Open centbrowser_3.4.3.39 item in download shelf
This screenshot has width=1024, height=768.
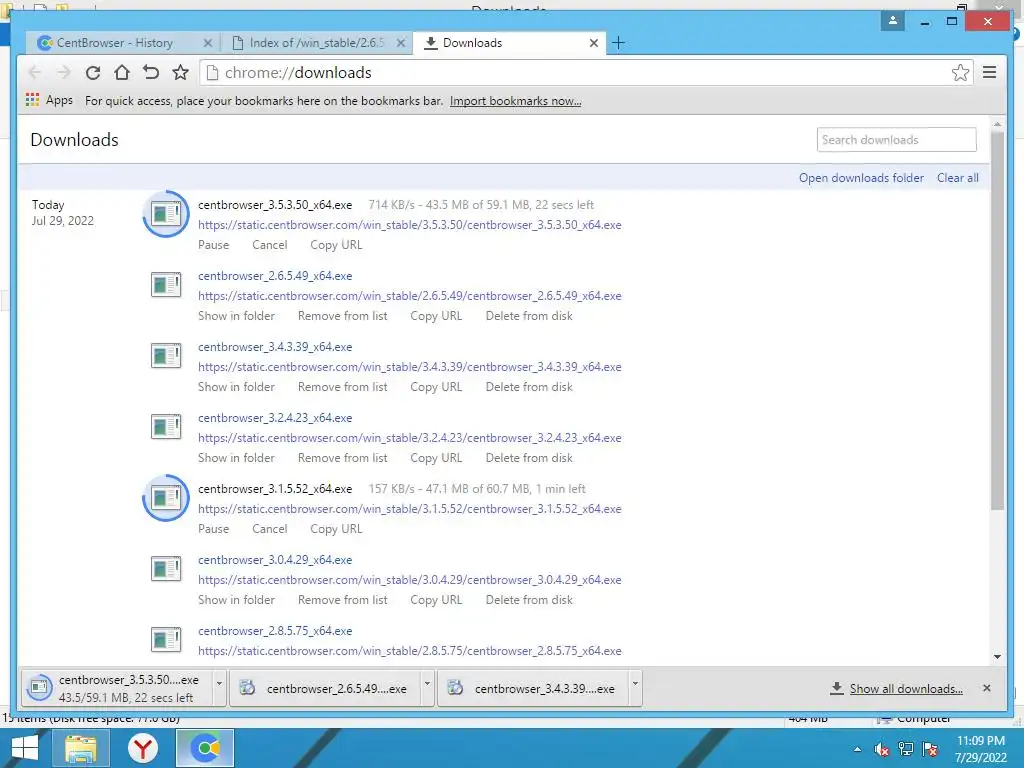click(534, 688)
